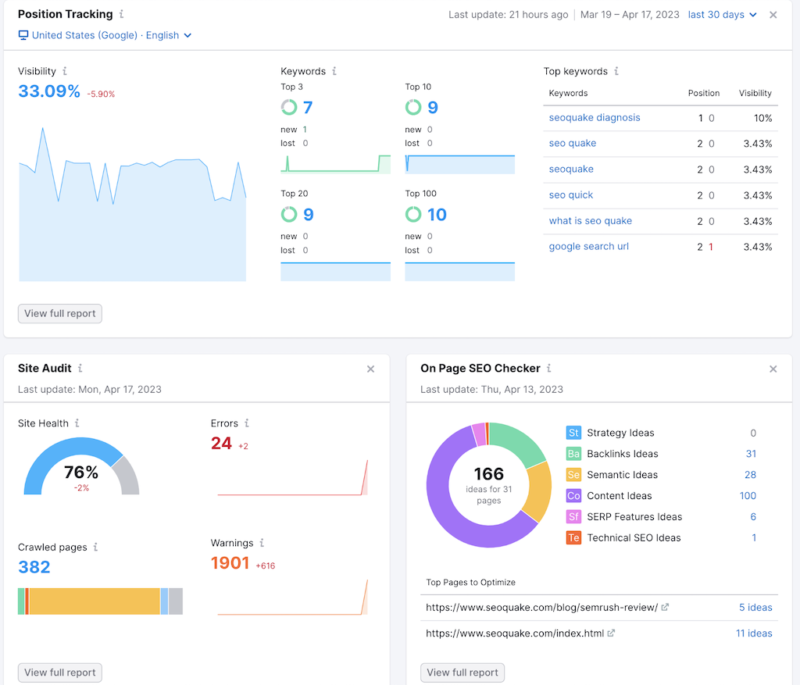Click View full report in Position Tracking
Image resolution: width=800 pixels, height=685 pixels.
60,314
